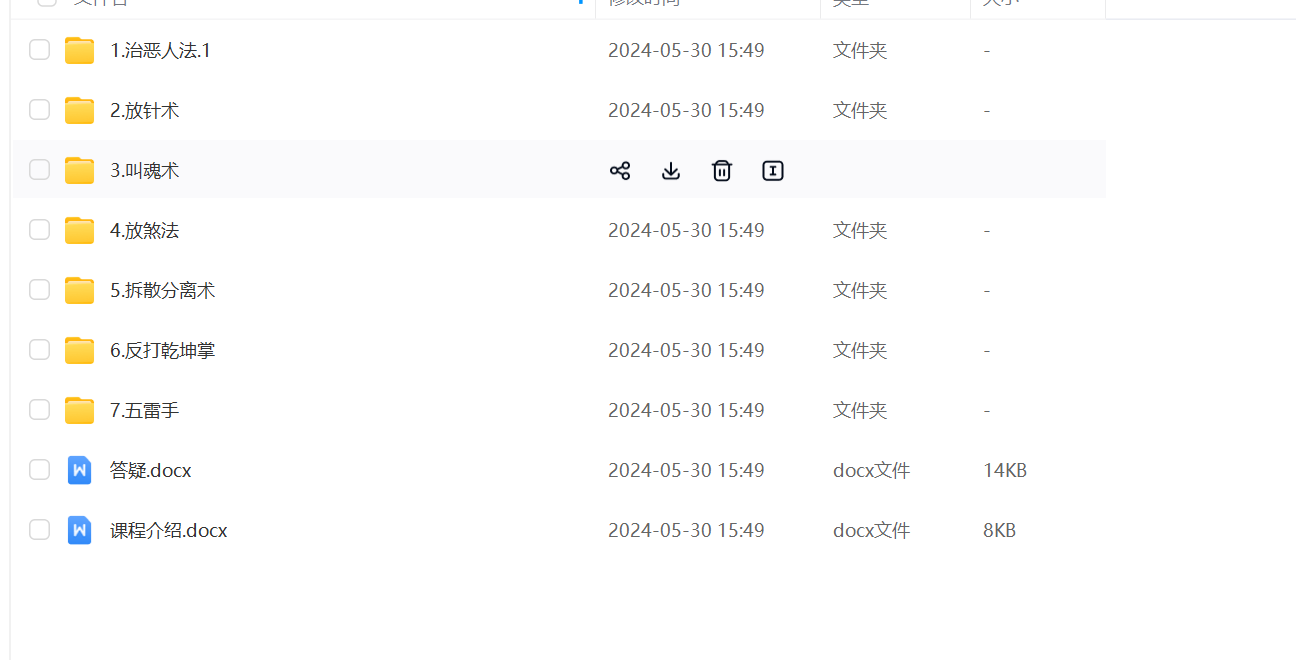Open the folder named 6.反打乾坤掌
Screen dimensions: 1296x660
pyautogui.click(x=162, y=351)
